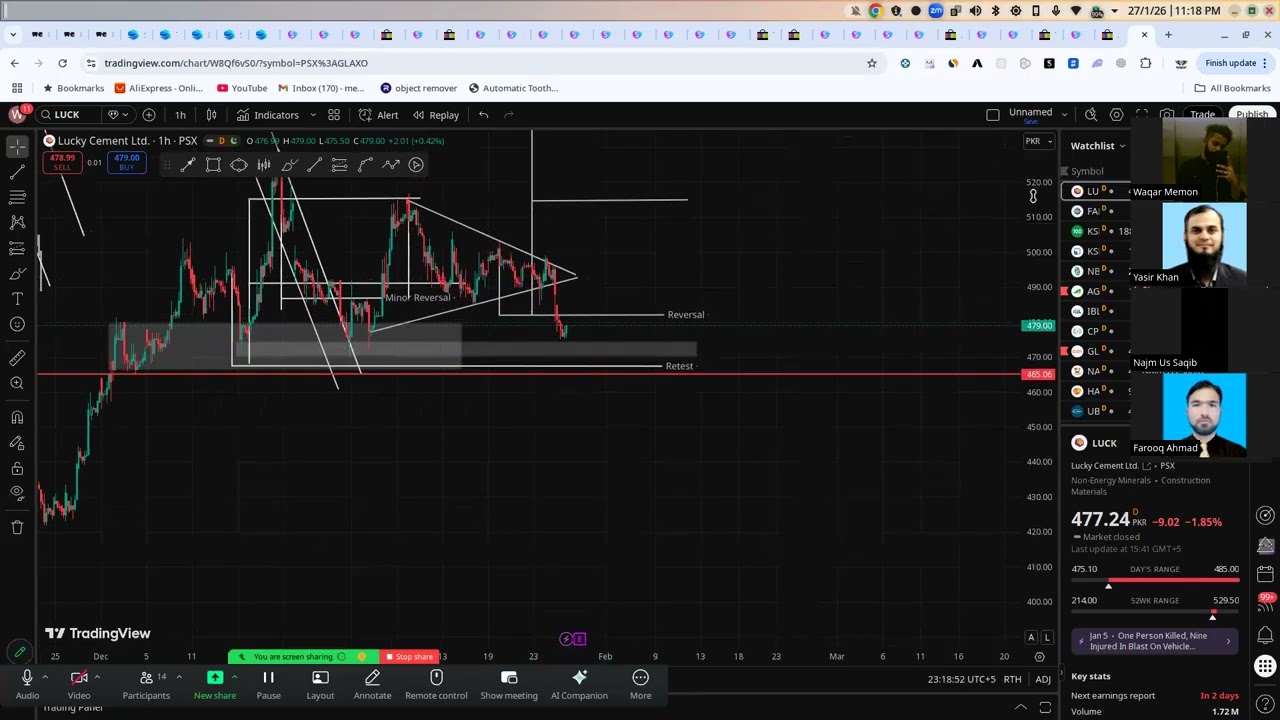Toggle log scale with the L button
Viewport: 1280px width, 720px height.
pos(1047,638)
